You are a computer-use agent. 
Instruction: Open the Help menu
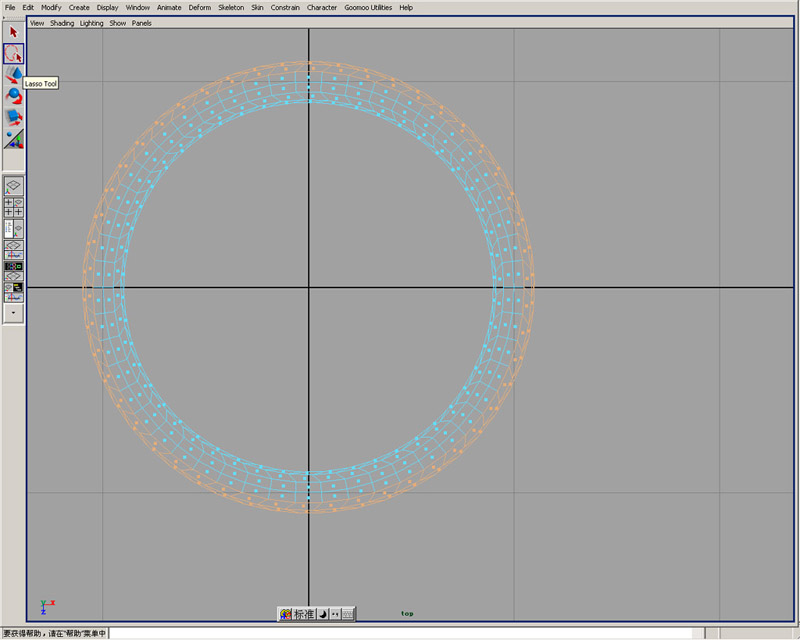pyautogui.click(x=406, y=8)
